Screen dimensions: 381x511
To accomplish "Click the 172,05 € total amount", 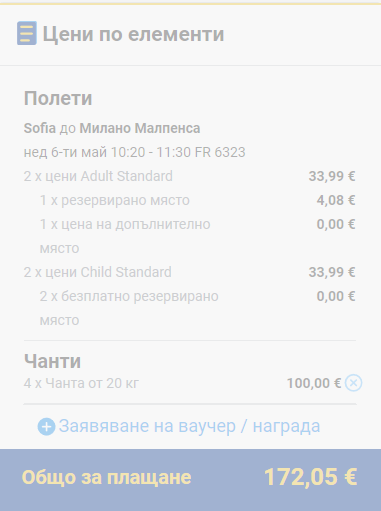I will (x=311, y=477).
